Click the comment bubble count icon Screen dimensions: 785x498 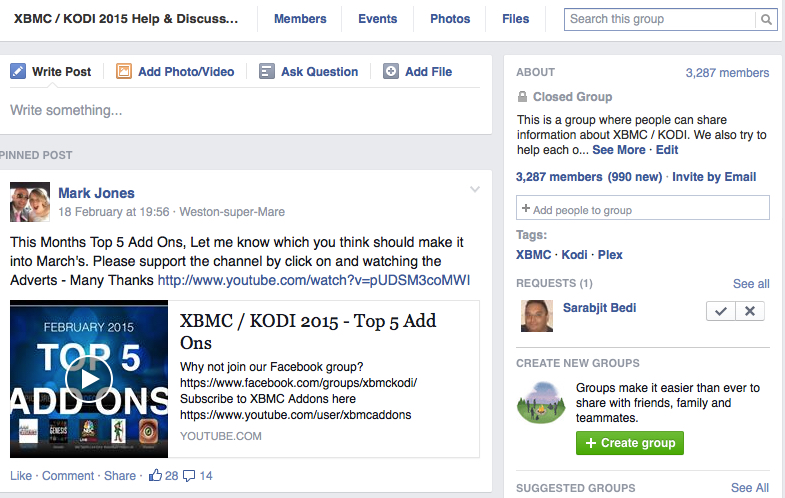(189, 475)
